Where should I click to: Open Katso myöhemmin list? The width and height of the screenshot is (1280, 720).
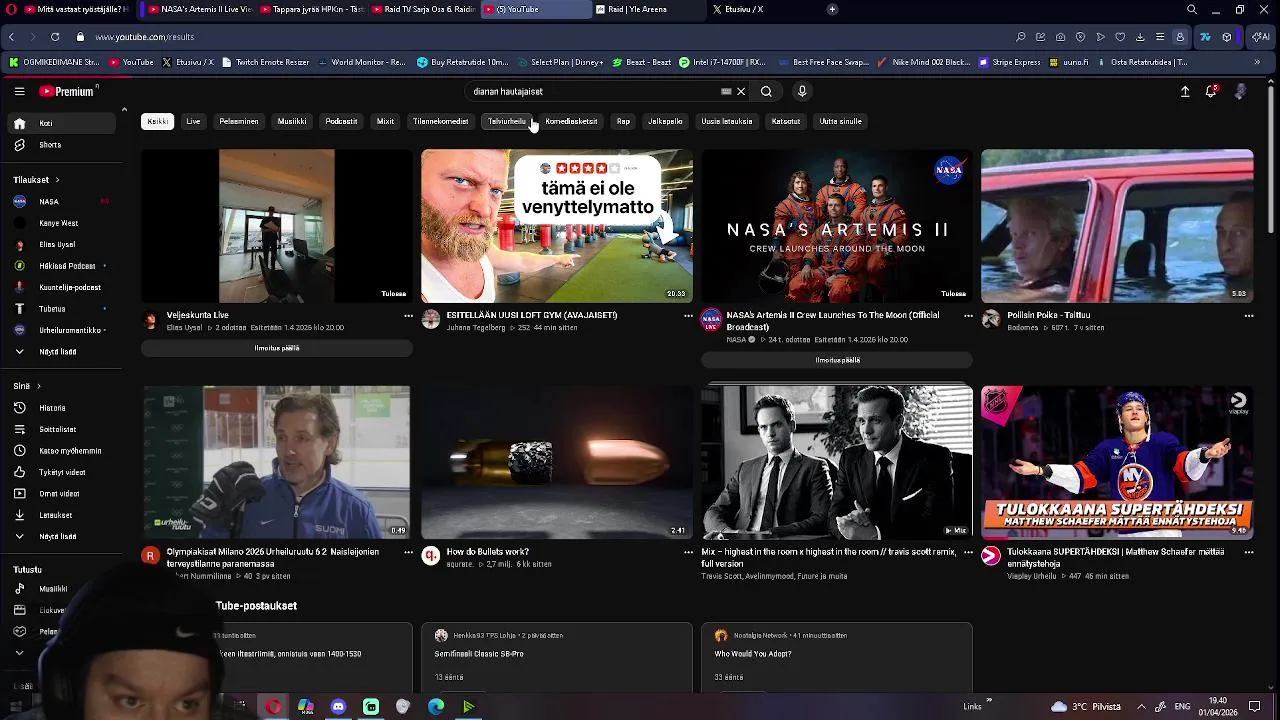click(x=63, y=451)
